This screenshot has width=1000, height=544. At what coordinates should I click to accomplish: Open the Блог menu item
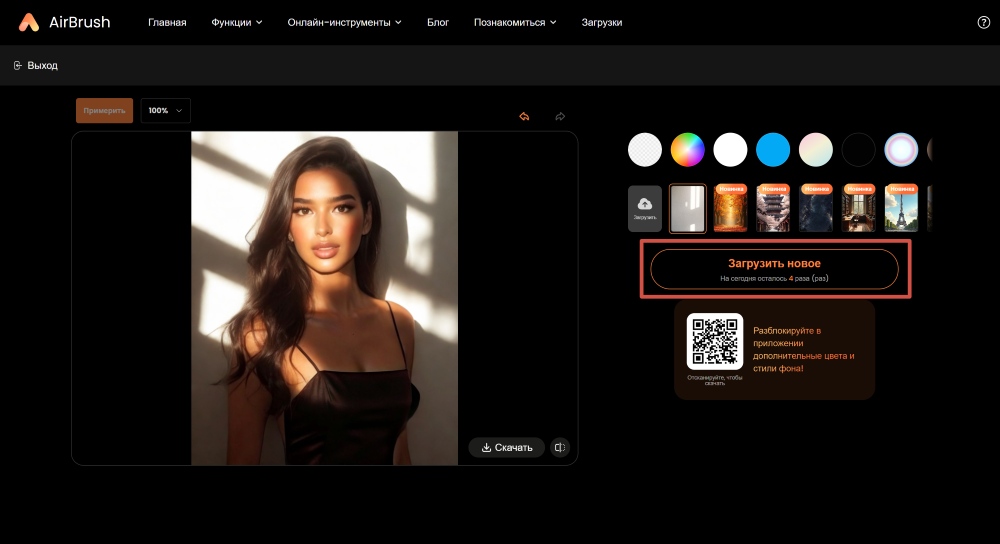[438, 22]
